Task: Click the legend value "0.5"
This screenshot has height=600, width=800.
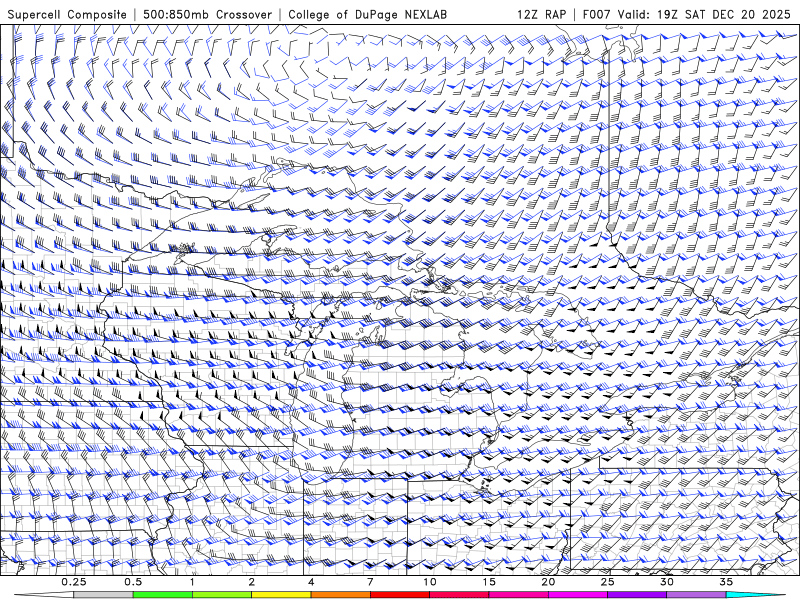Action: click(133, 582)
